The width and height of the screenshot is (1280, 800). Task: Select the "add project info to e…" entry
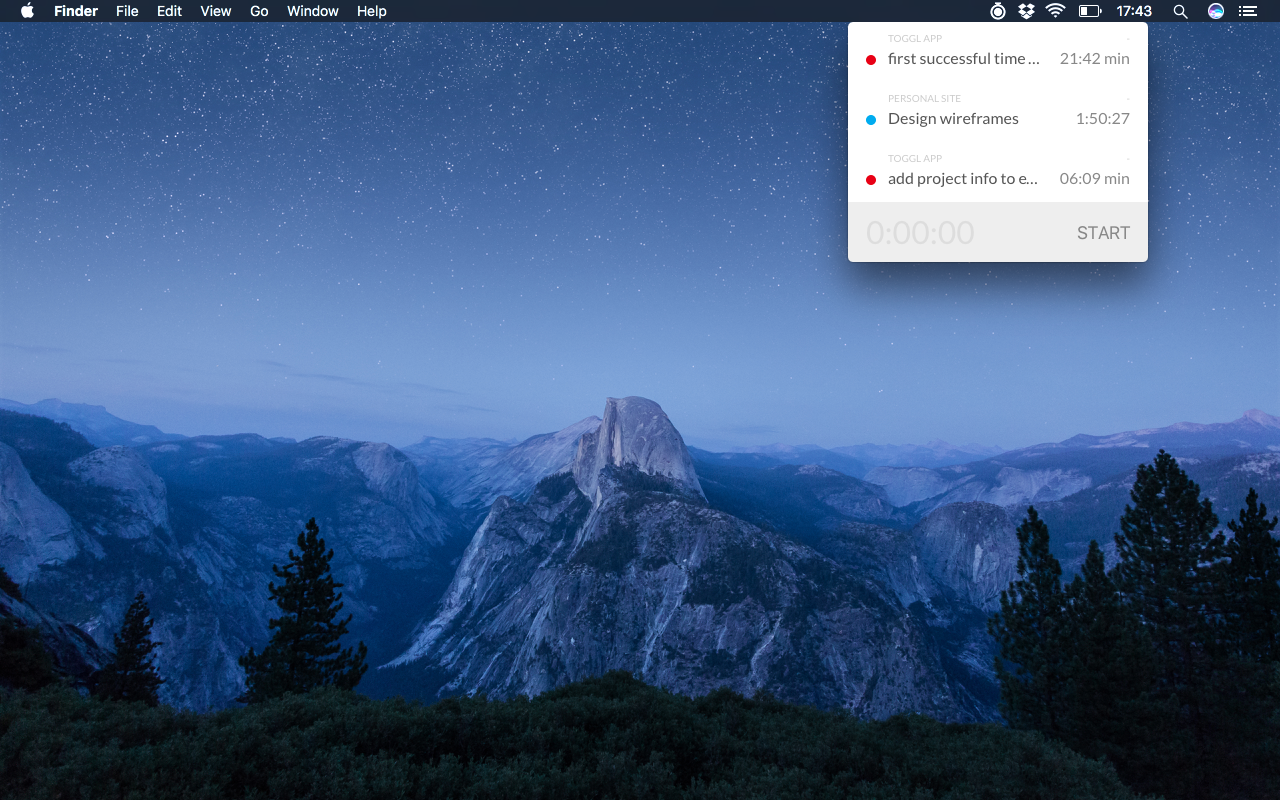[963, 179]
